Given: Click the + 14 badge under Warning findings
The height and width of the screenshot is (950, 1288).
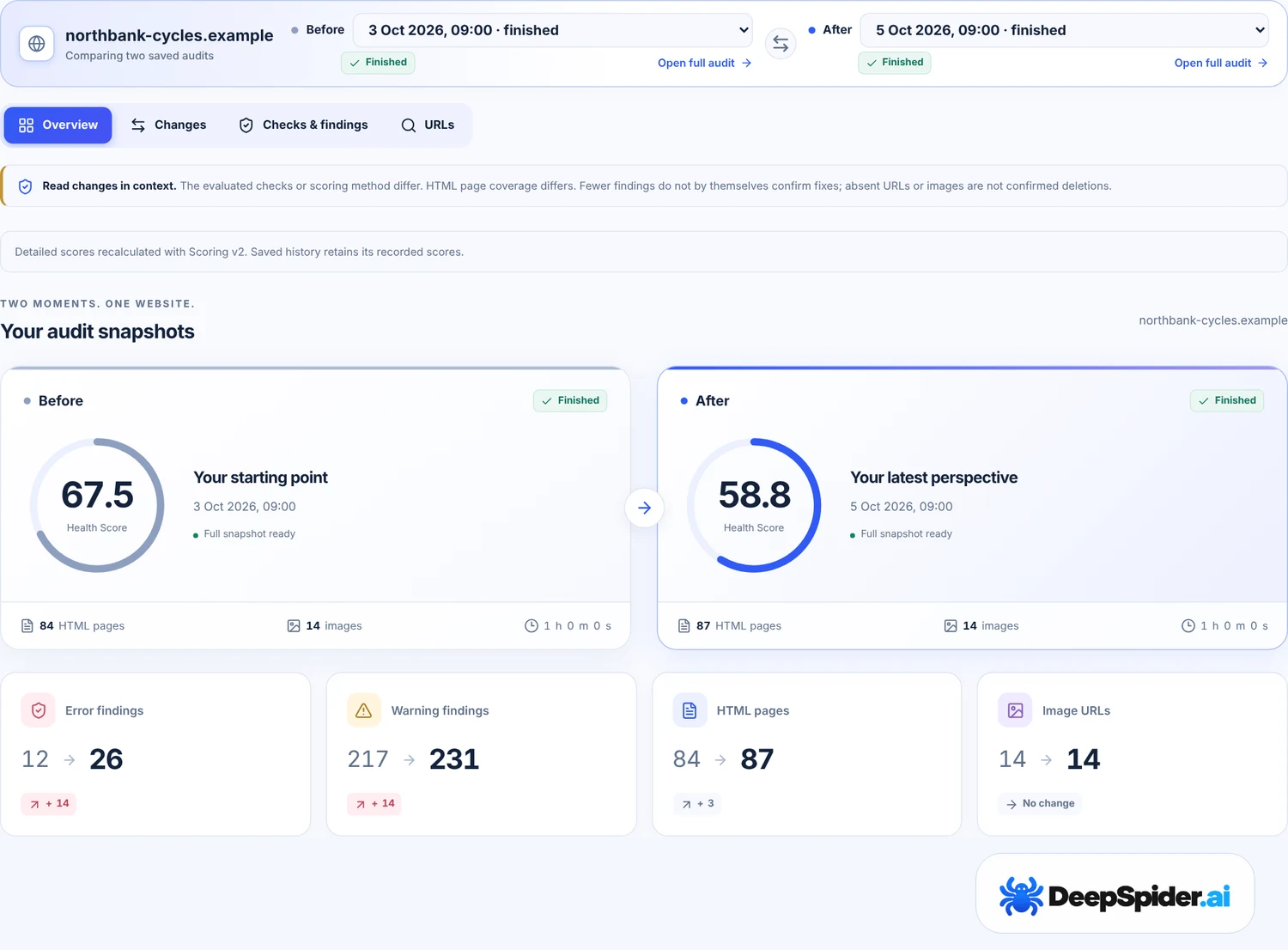Looking at the screenshot, I should [374, 804].
